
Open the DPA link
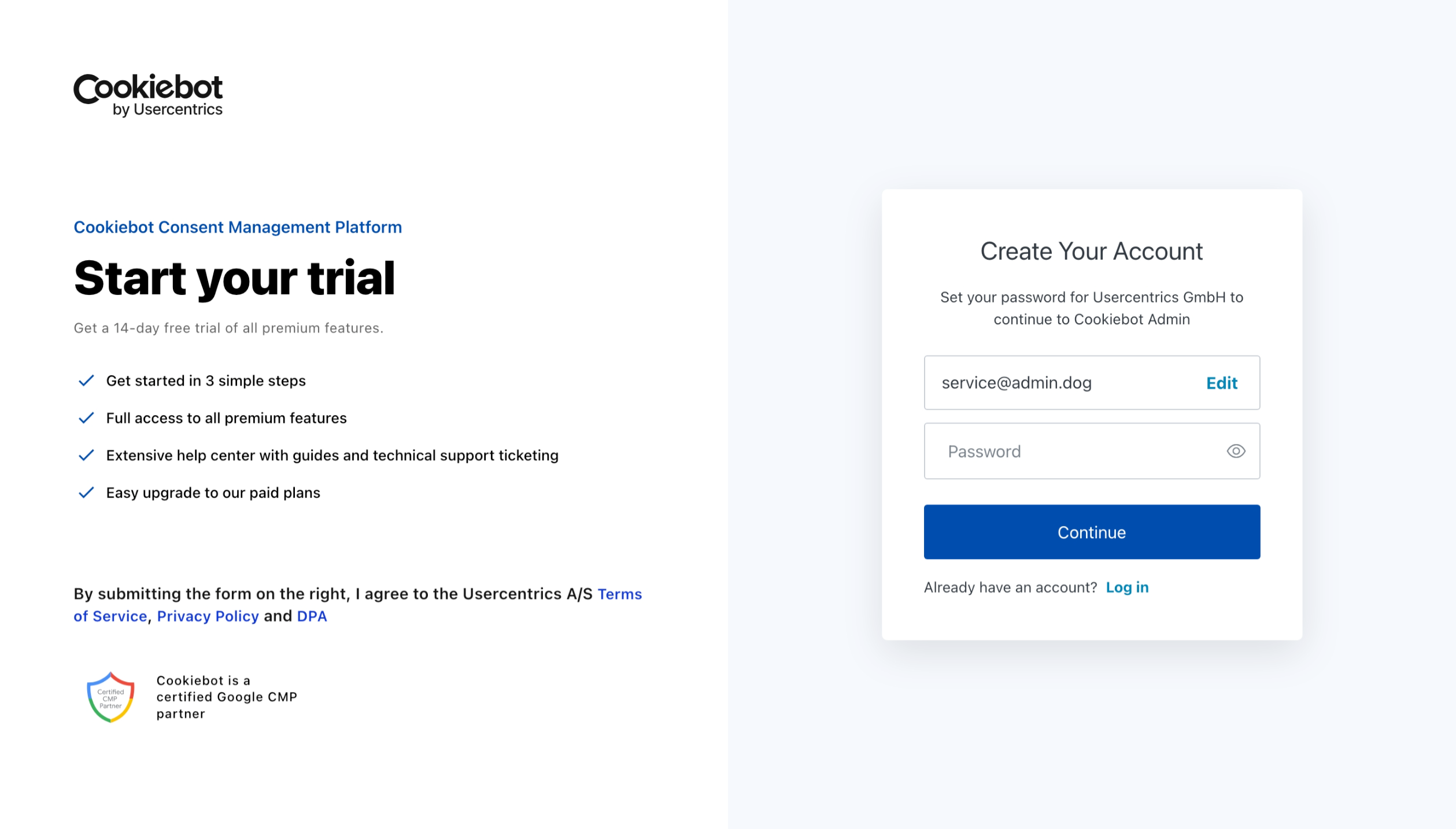tap(312, 616)
